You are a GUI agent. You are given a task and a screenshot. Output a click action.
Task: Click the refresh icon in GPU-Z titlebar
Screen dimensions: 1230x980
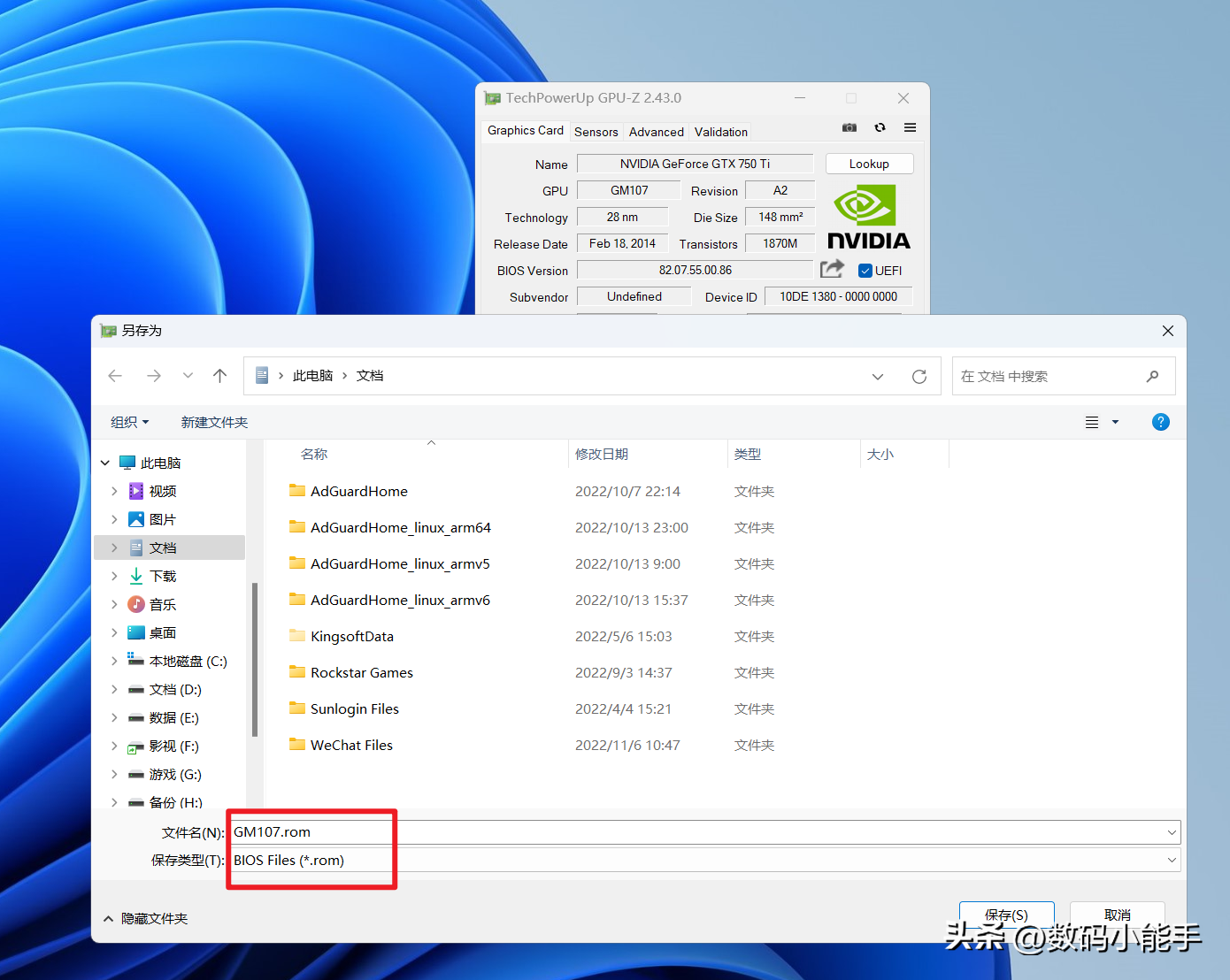click(880, 127)
